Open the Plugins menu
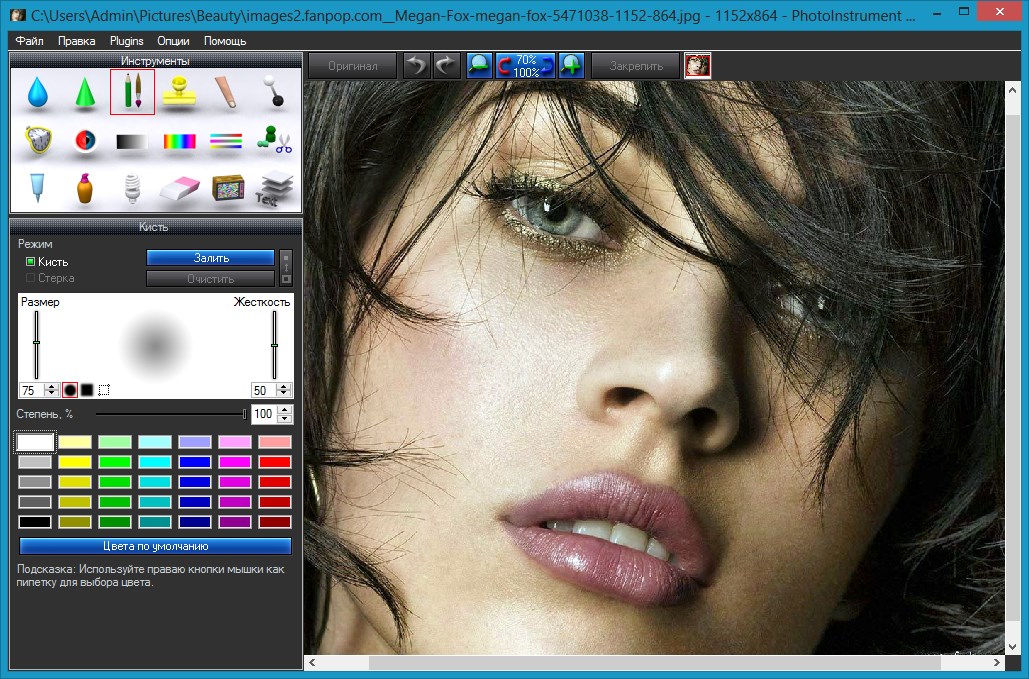This screenshot has width=1029, height=679. coord(127,41)
